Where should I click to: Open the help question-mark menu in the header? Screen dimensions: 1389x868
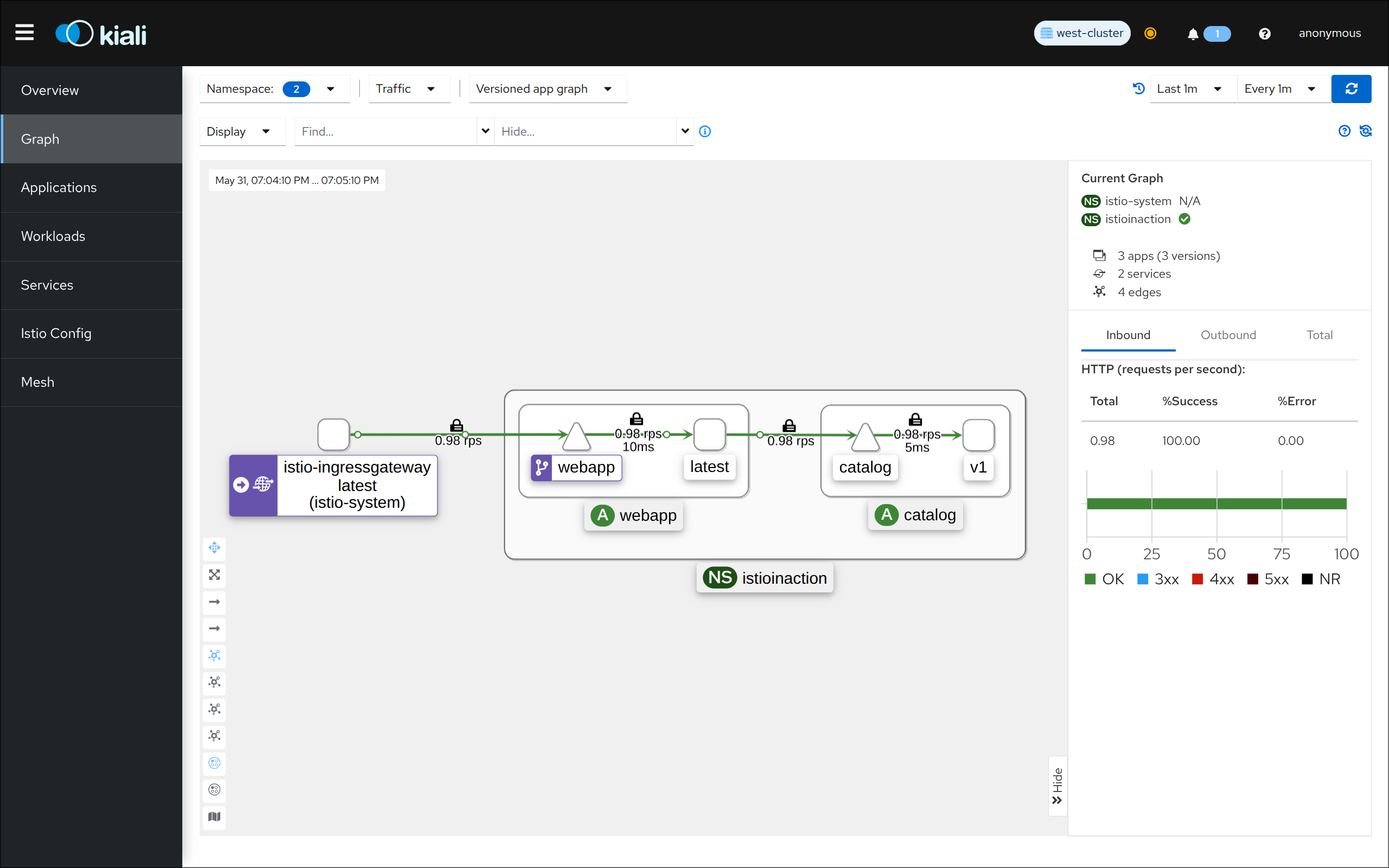point(1264,34)
